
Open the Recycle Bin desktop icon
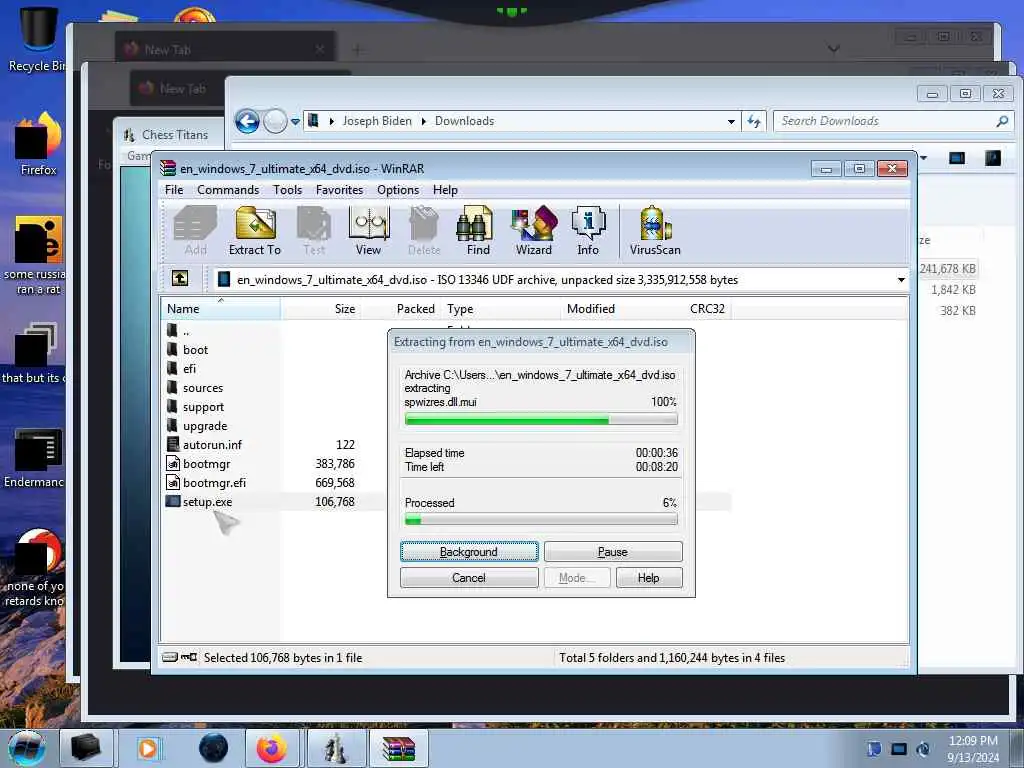tap(37, 38)
